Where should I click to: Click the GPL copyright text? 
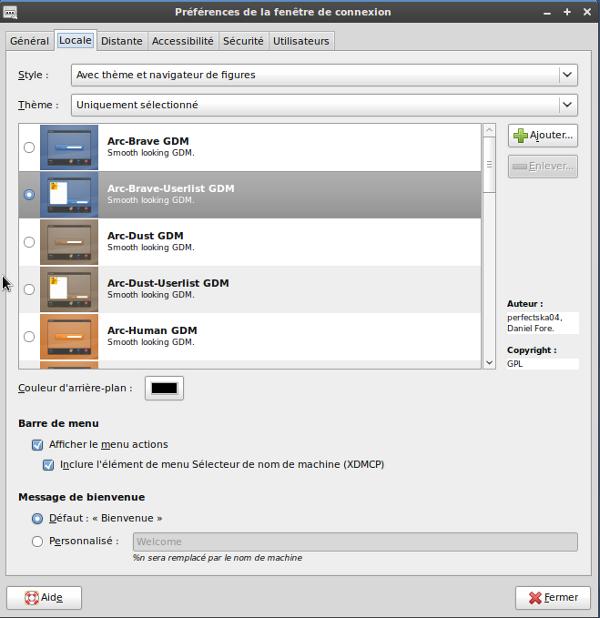click(515, 364)
